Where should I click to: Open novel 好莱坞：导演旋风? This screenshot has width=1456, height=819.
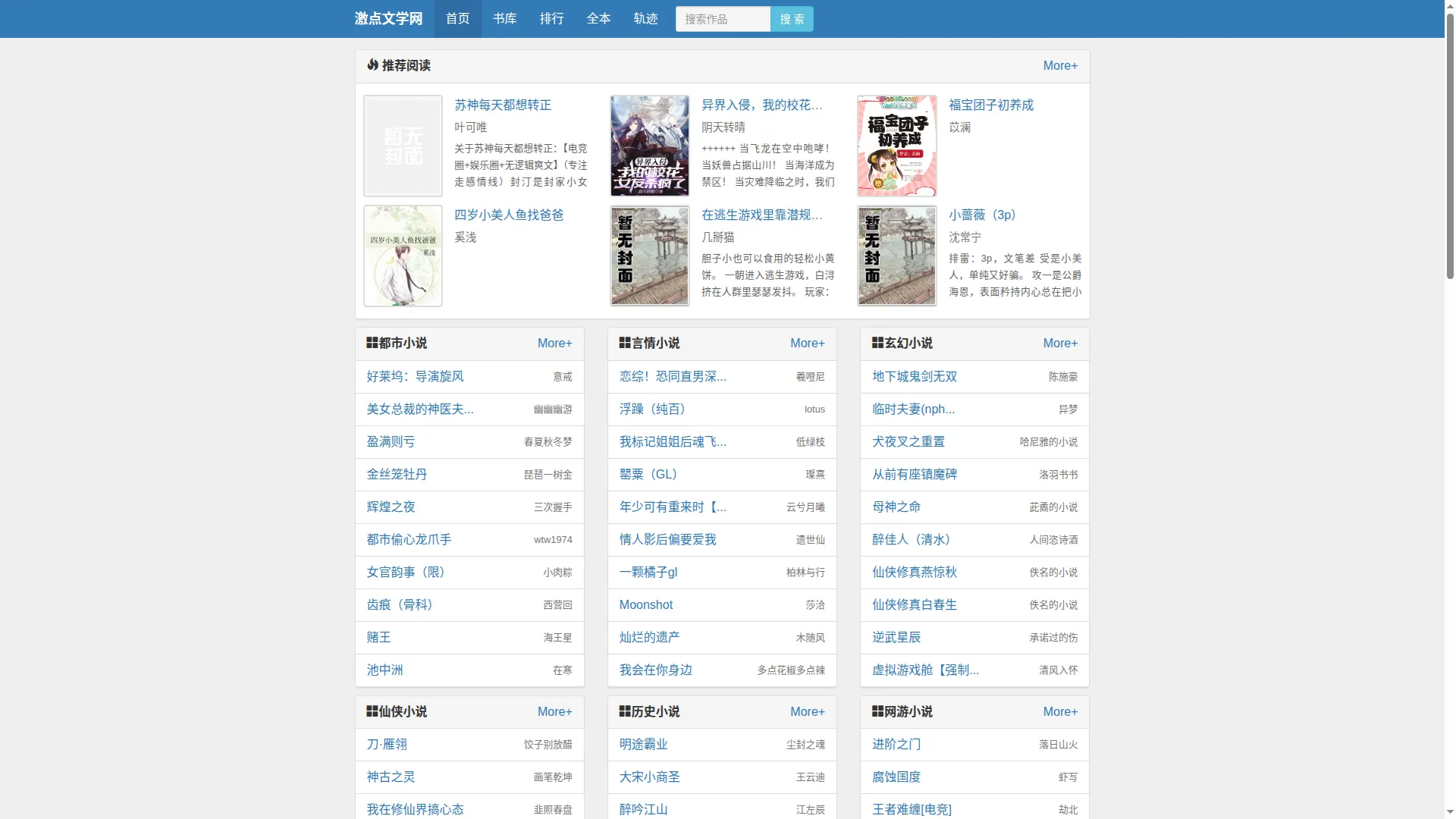pyautogui.click(x=415, y=376)
